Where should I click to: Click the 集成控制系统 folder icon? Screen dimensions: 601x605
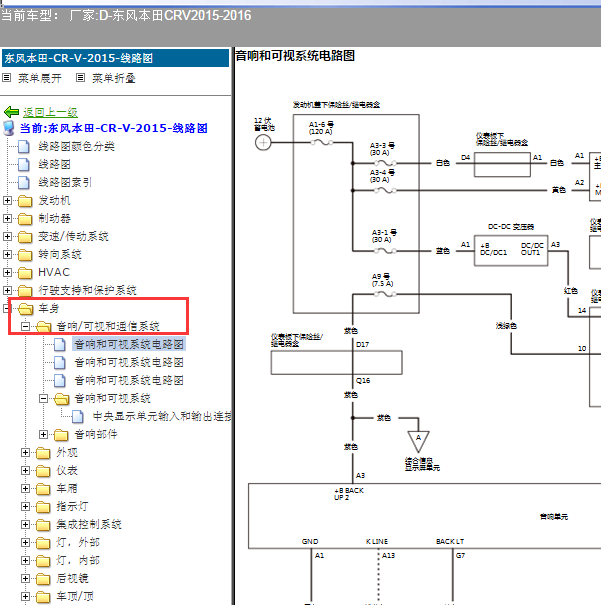[42, 524]
